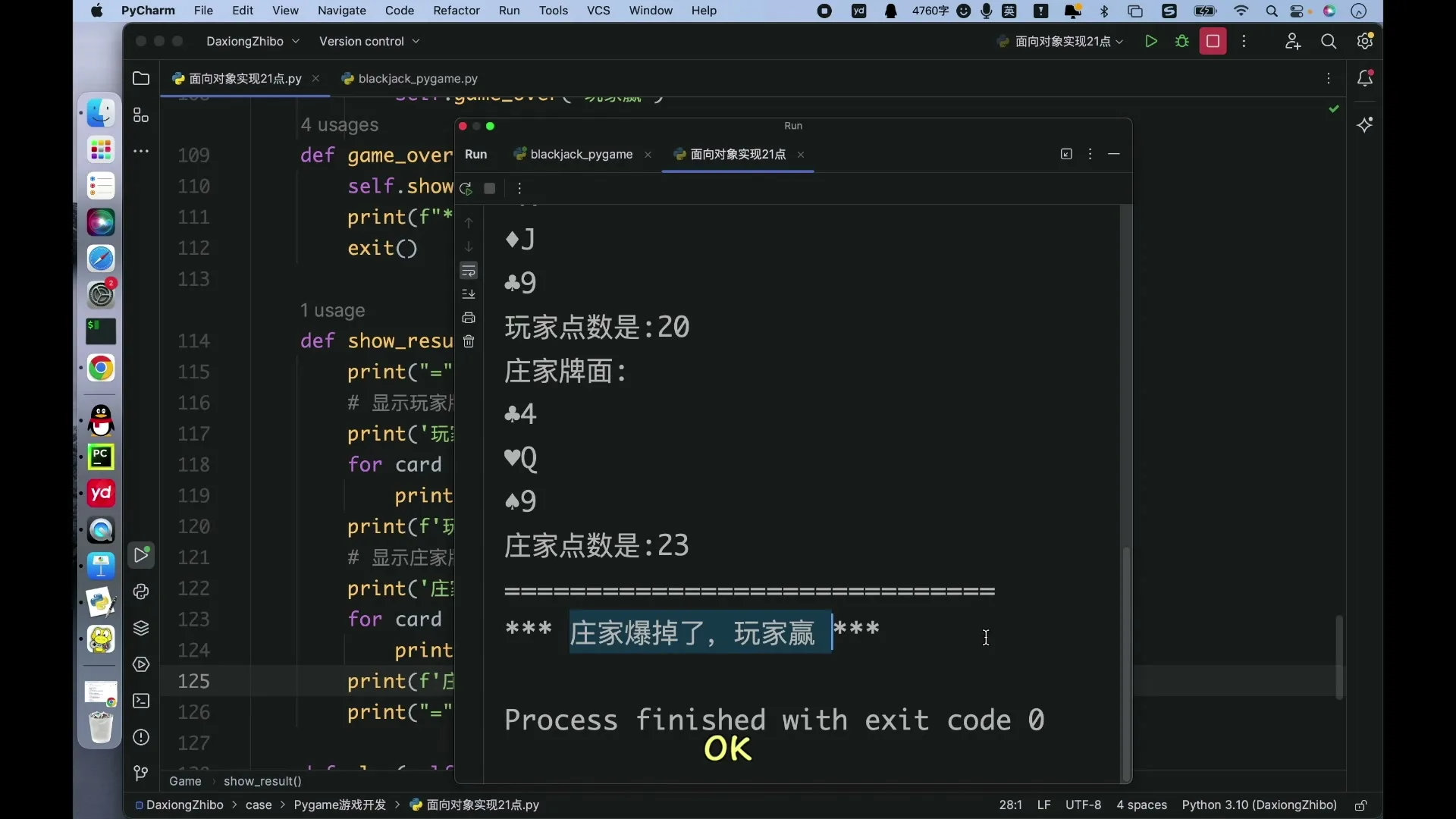Clear console output with trash icon

tap(469, 342)
